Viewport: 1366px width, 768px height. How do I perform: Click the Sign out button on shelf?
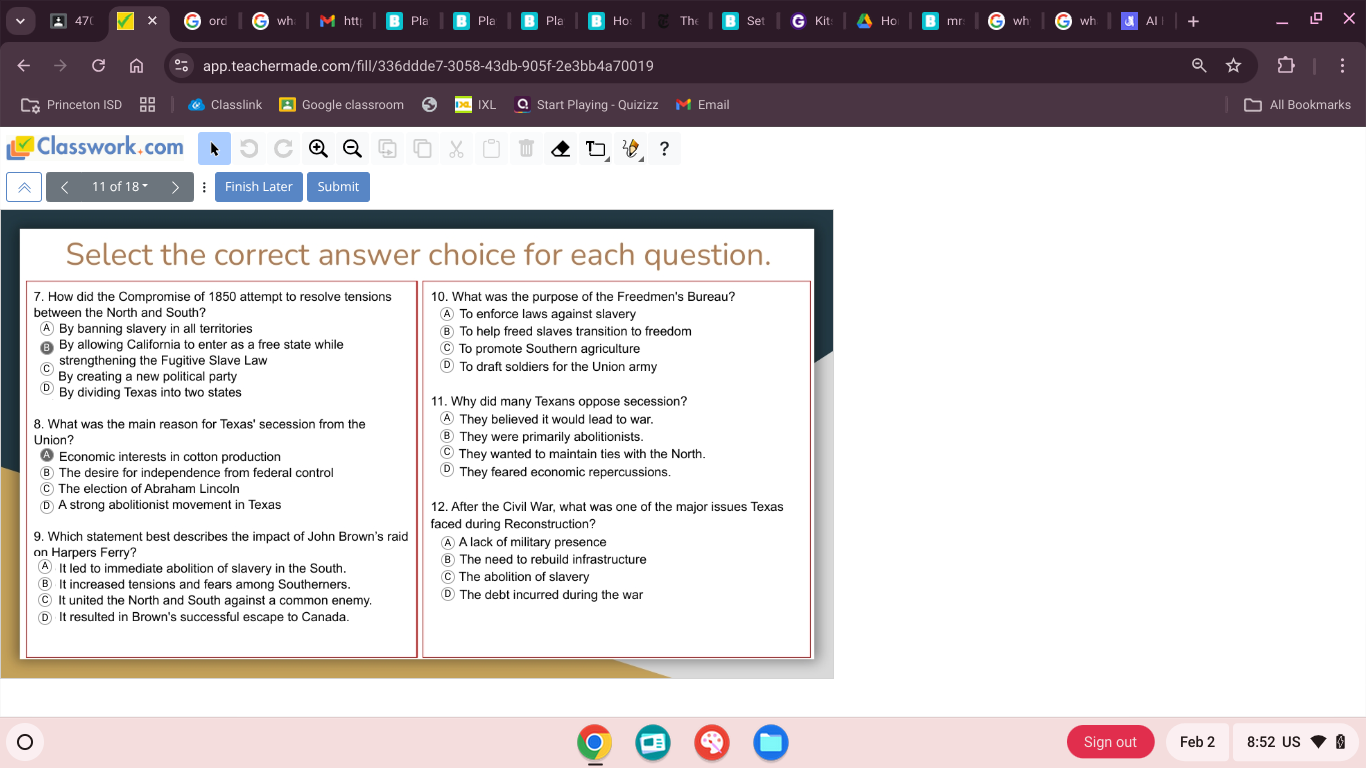pyautogui.click(x=1110, y=742)
